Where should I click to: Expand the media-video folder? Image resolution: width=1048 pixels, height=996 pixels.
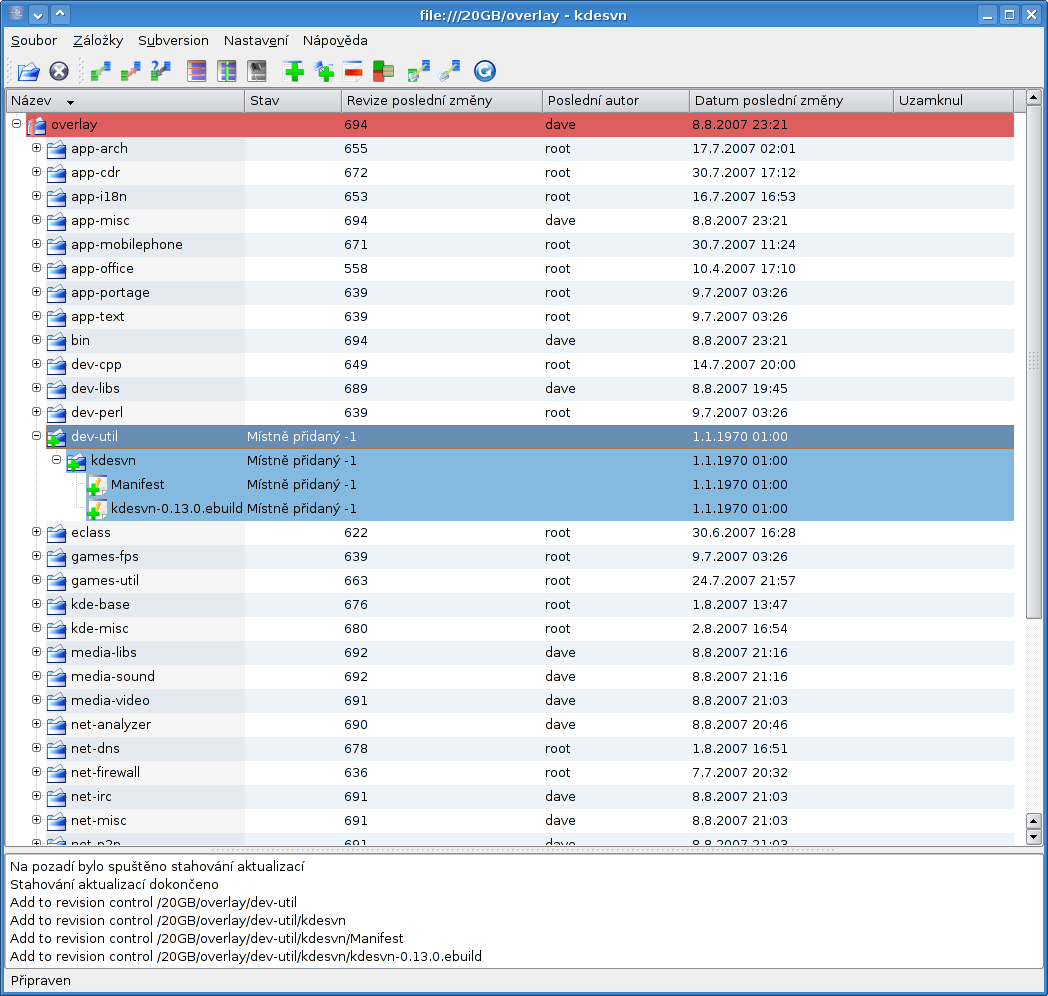click(37, 700)
